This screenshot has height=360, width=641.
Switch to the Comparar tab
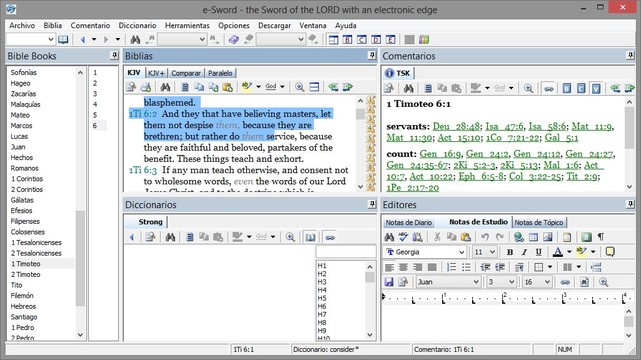(186, 73)
